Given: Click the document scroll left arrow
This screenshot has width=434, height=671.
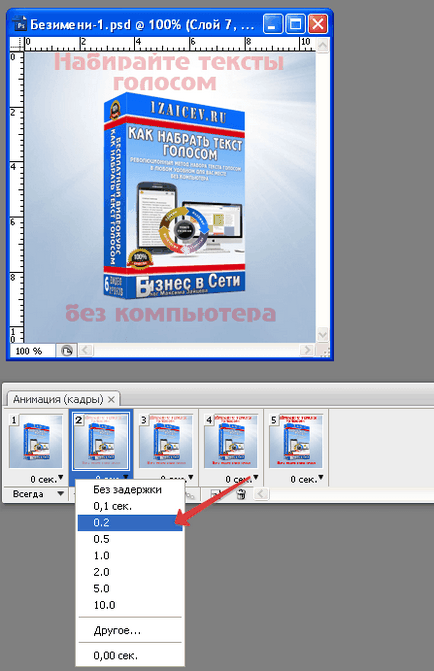Looking at the screenshot, I should coord(86,350).
